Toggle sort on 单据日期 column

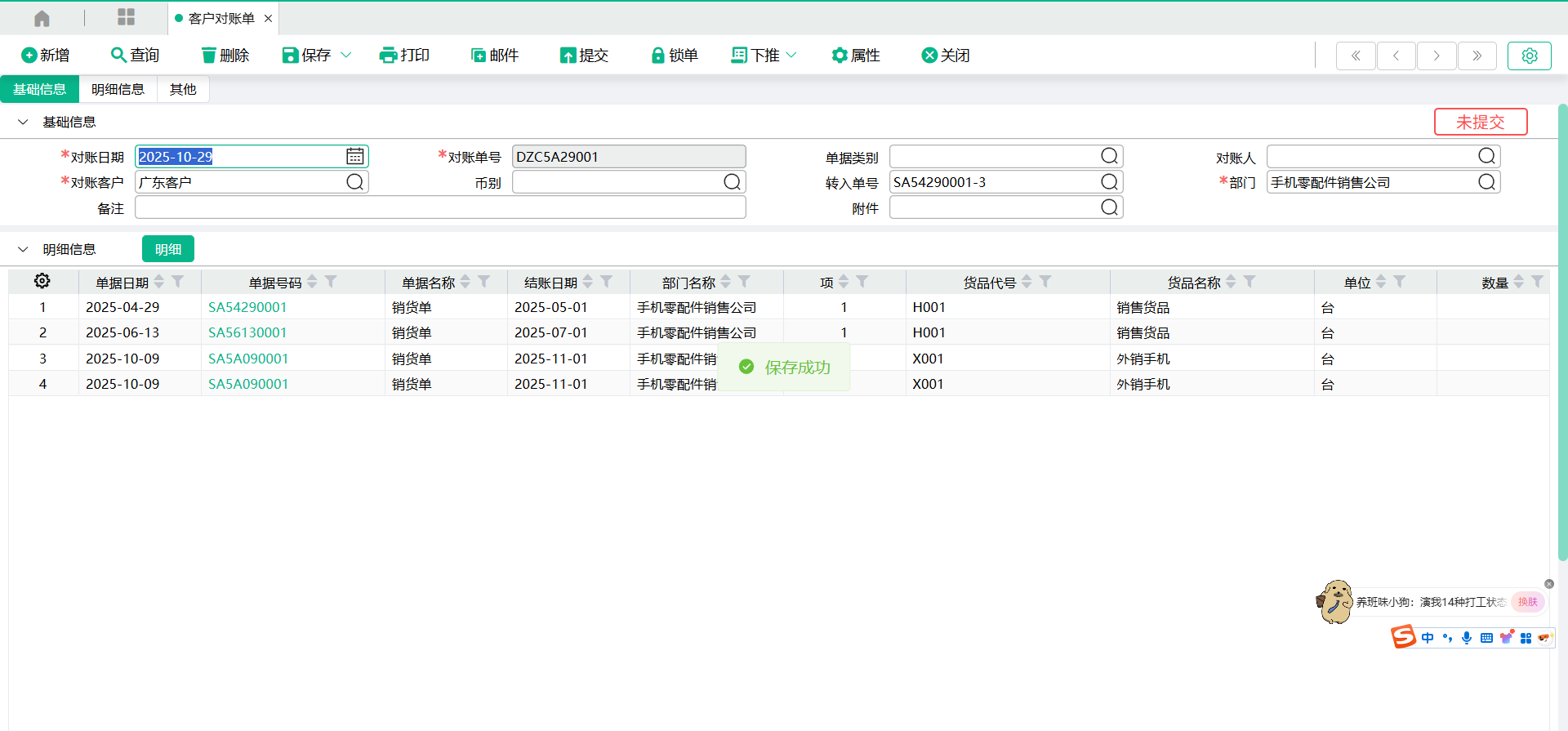tap(159, 282)
